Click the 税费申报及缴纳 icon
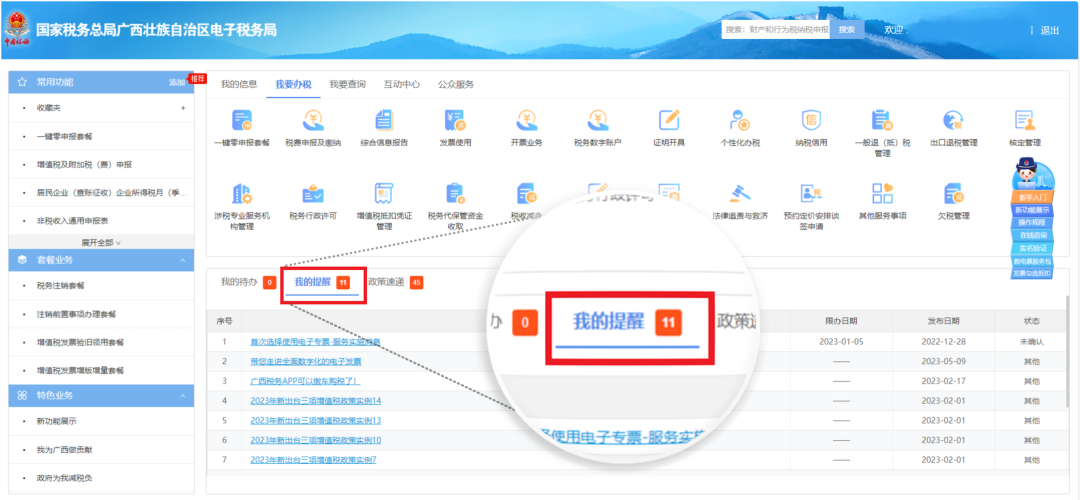The height and width of the screenshot is (500, 1080). (313, 122)
